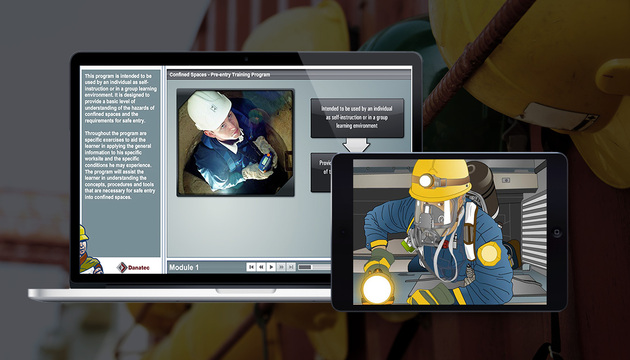The height and width of the screenshot is (360, 630).
Task: Click the intro paragraph in left sidebar
Action: 121,98
